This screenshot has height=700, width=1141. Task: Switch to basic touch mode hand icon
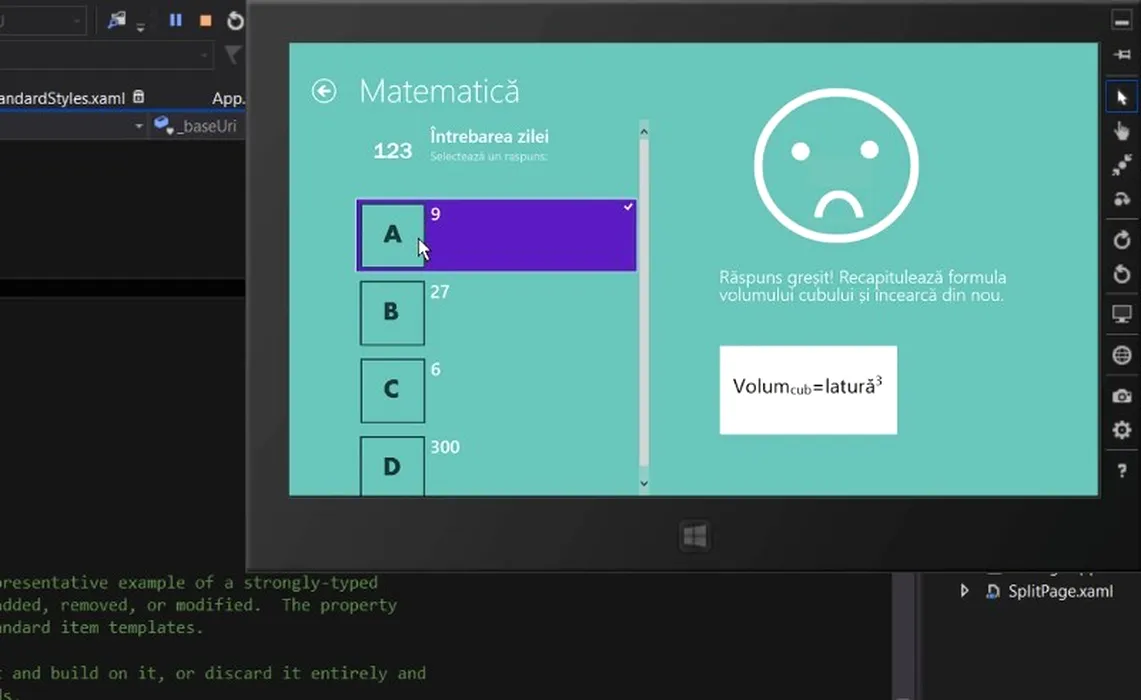click(x=1121, y=130)
